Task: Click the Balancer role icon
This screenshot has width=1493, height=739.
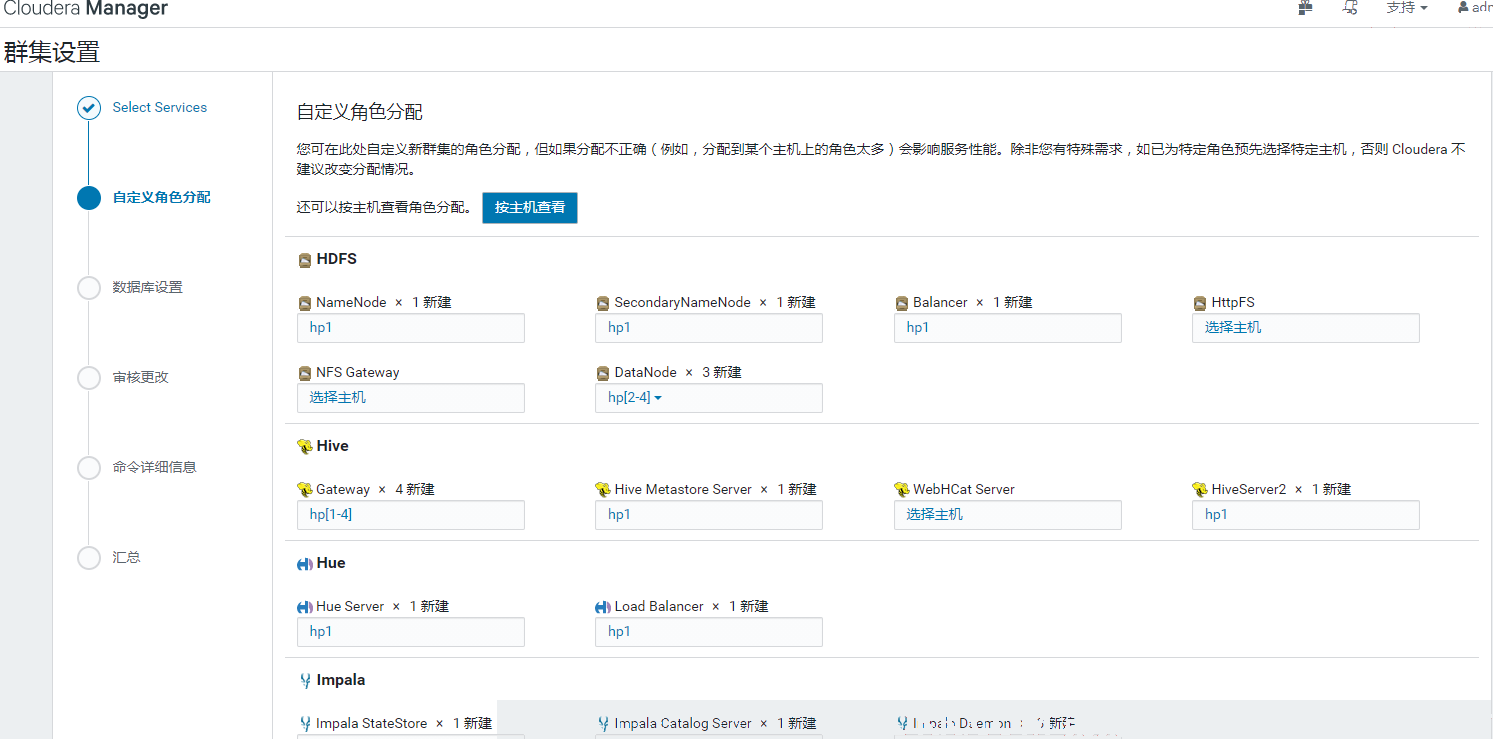Action: coord(902,303)
